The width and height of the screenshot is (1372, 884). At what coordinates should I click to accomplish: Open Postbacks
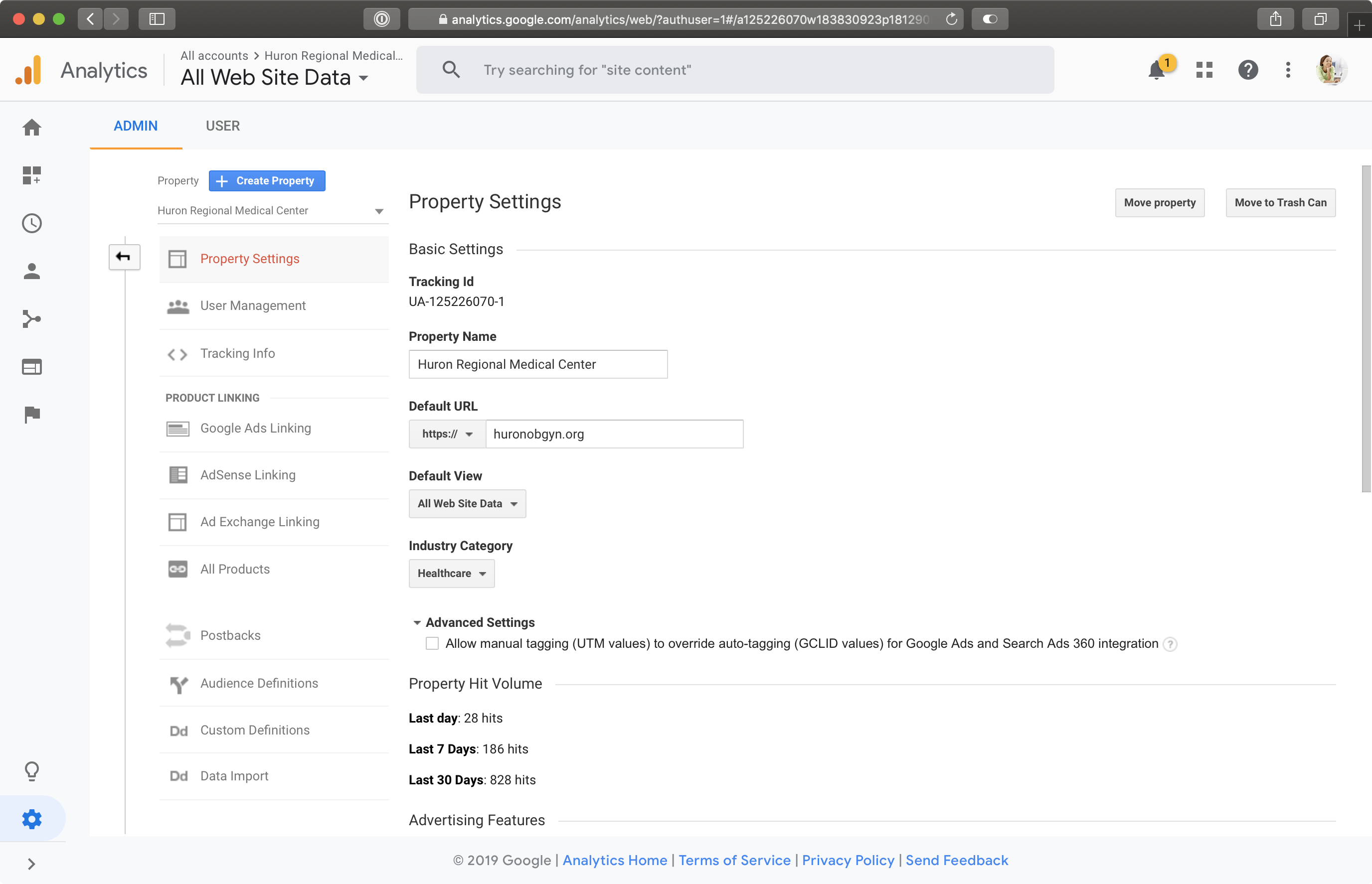(x=274, y=635)
